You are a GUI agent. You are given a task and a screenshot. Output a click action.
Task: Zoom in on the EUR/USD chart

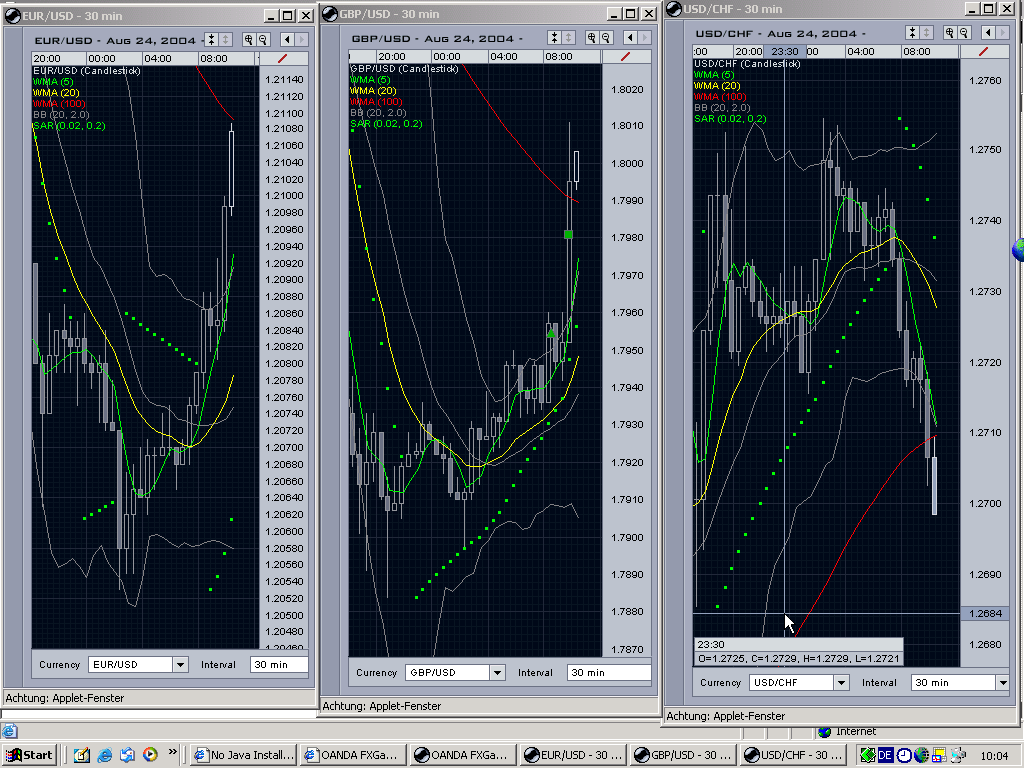click(x=248, y=40)
